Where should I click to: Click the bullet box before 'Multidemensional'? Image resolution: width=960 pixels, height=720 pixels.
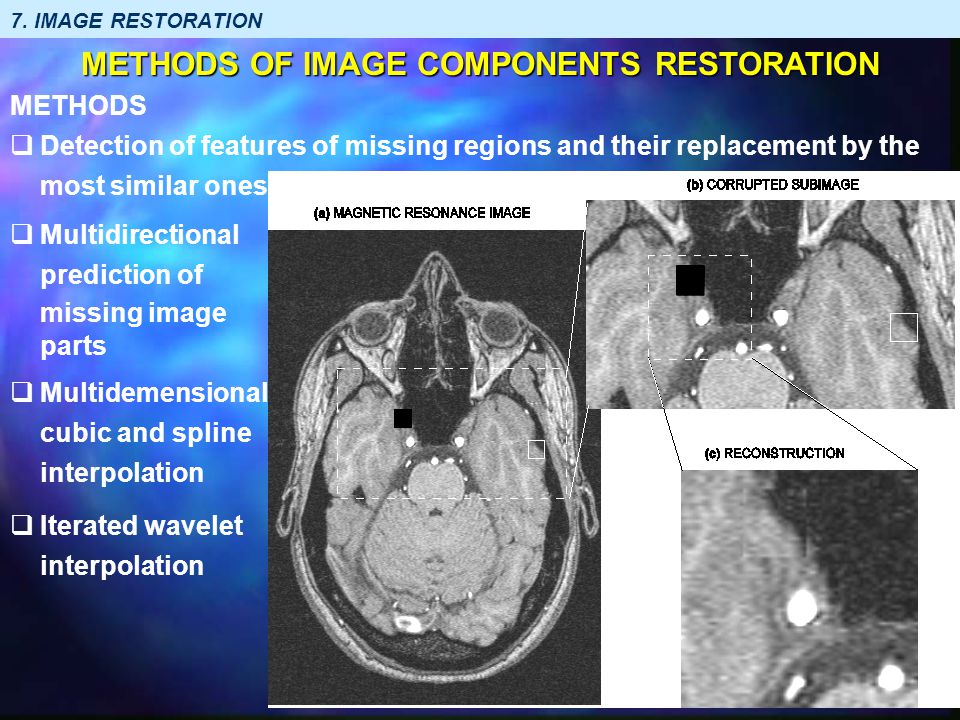(22, 392)
